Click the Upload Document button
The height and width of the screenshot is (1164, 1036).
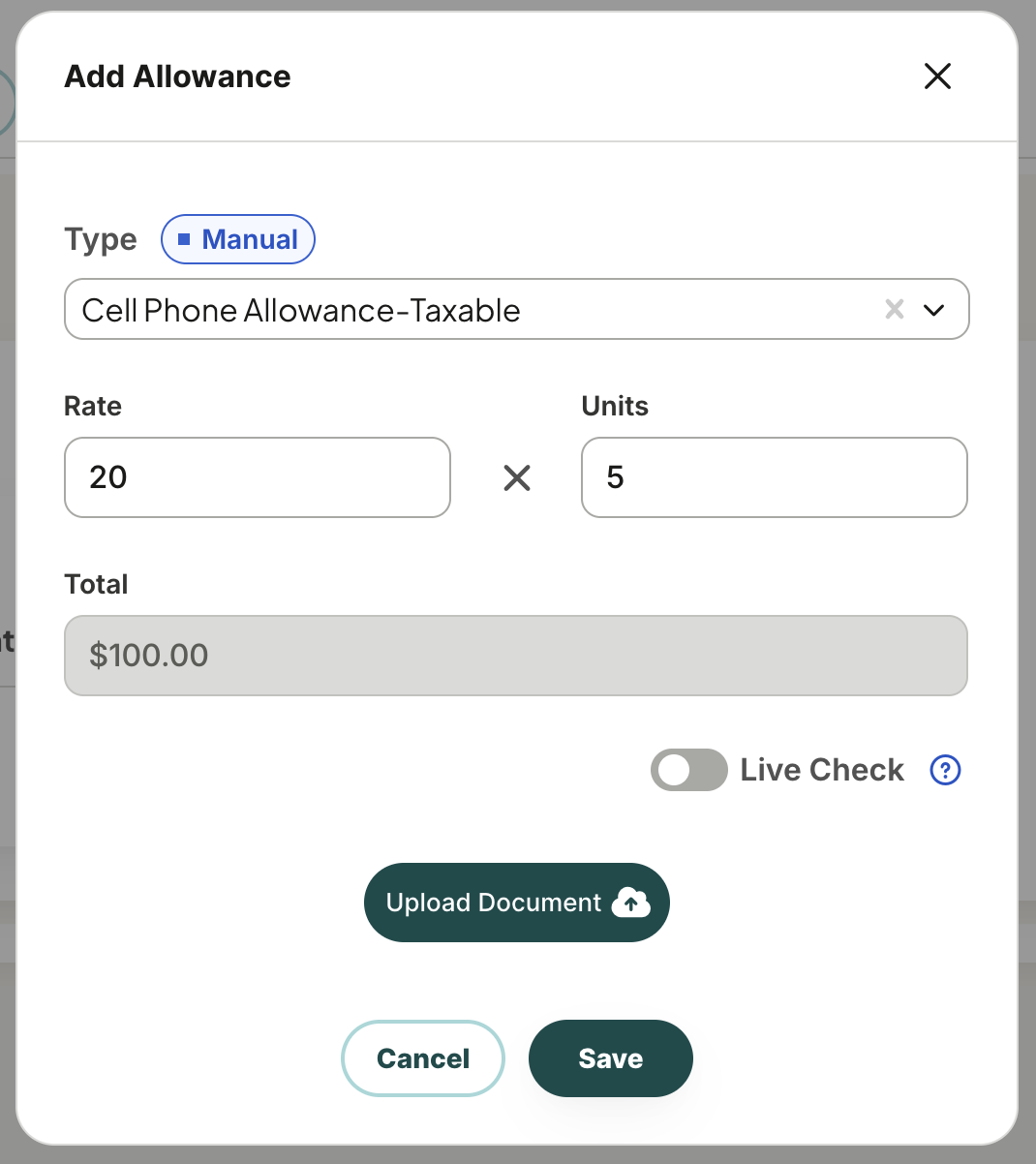point(517,903)
